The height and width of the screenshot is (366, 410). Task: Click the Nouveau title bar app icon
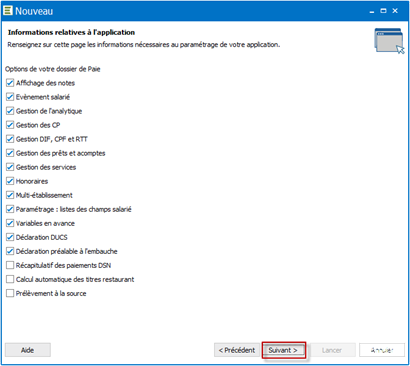coord(7,10)
